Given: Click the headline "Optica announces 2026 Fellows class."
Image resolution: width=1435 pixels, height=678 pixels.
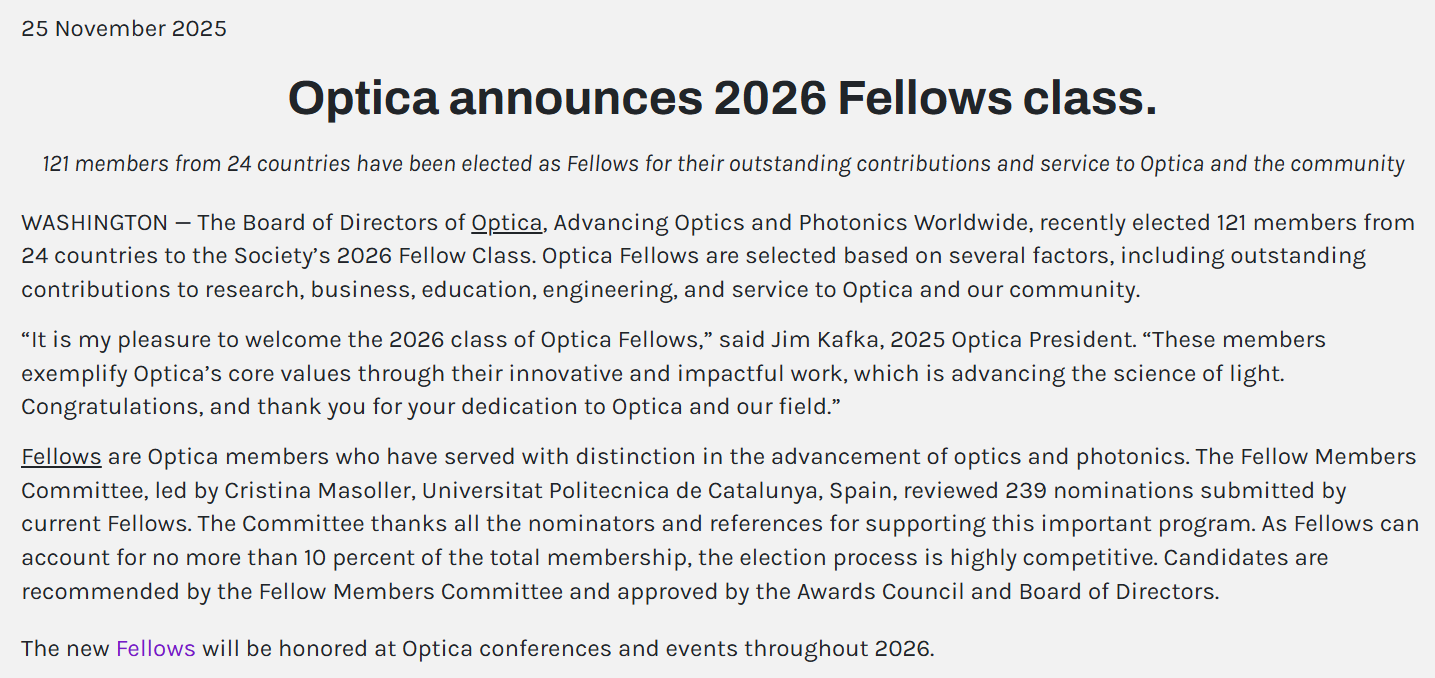Looking at the screenshot, I should 722,99.
